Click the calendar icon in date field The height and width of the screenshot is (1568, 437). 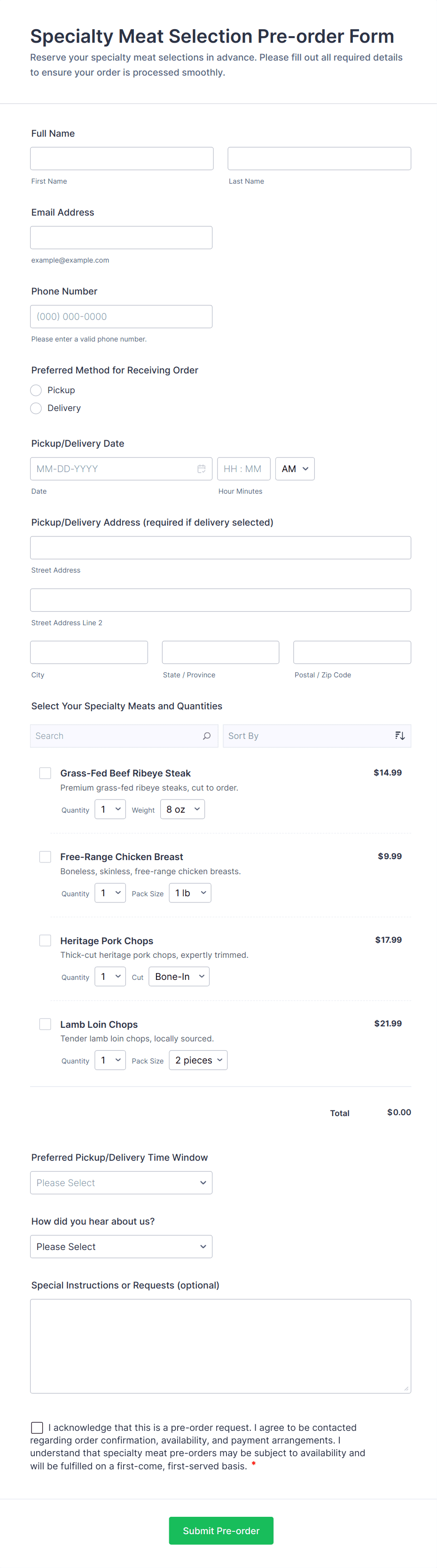pos(202,469)
